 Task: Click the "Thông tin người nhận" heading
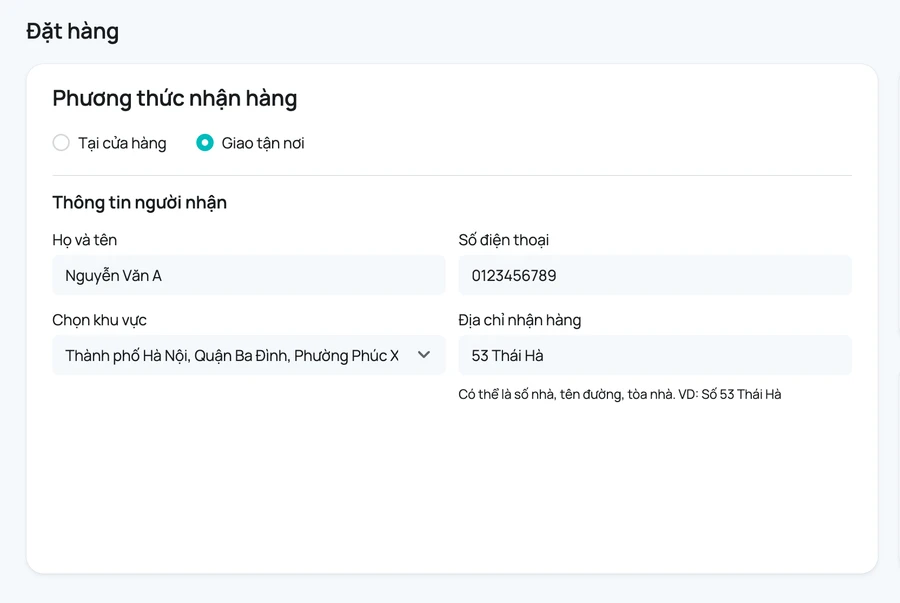point(139,203)
